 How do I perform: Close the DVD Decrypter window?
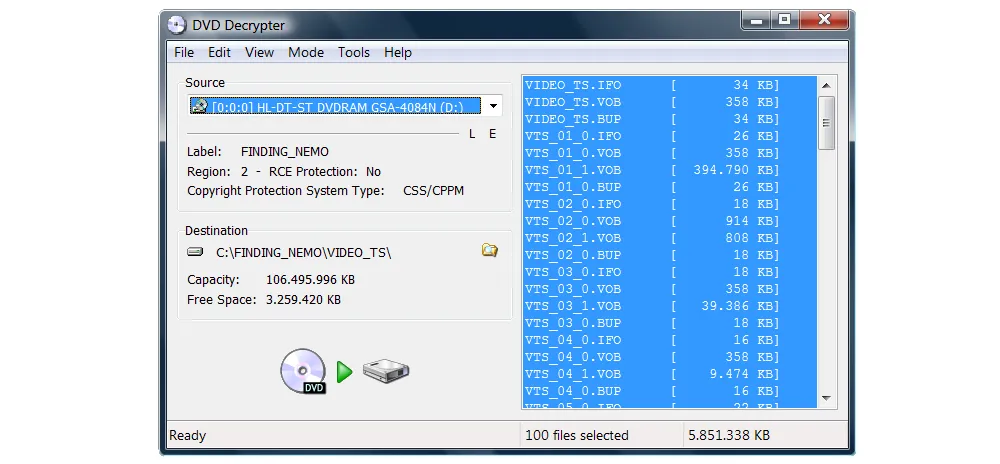pyautogui.click(x=824, y=20)
